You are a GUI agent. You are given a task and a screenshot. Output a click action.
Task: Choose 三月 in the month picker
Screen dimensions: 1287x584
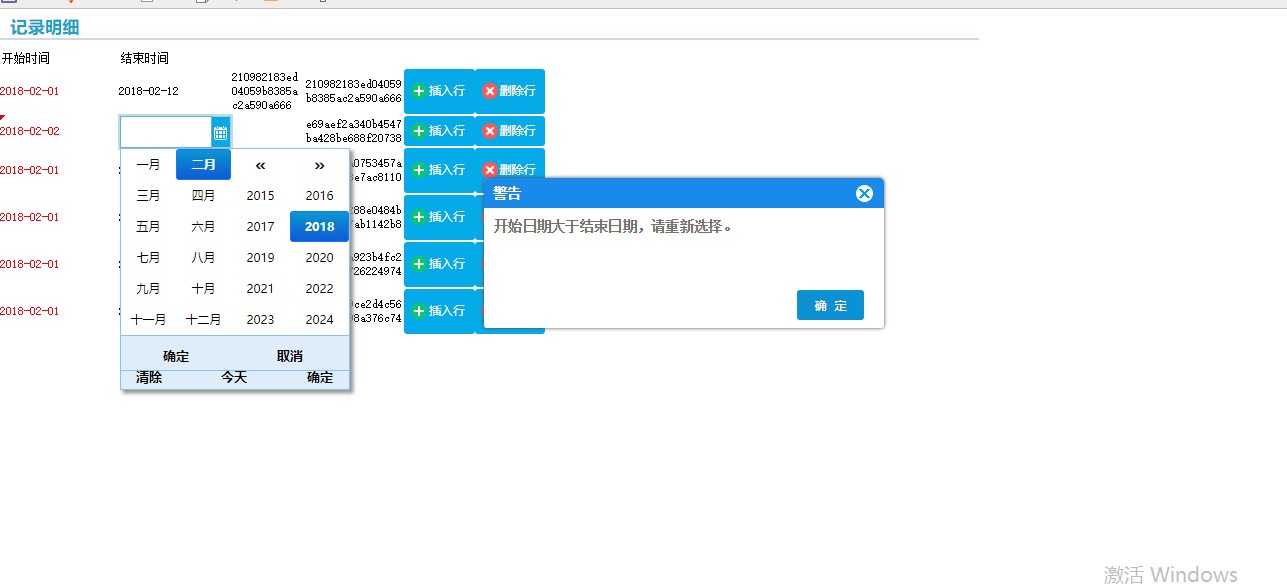tap(148, 196)
